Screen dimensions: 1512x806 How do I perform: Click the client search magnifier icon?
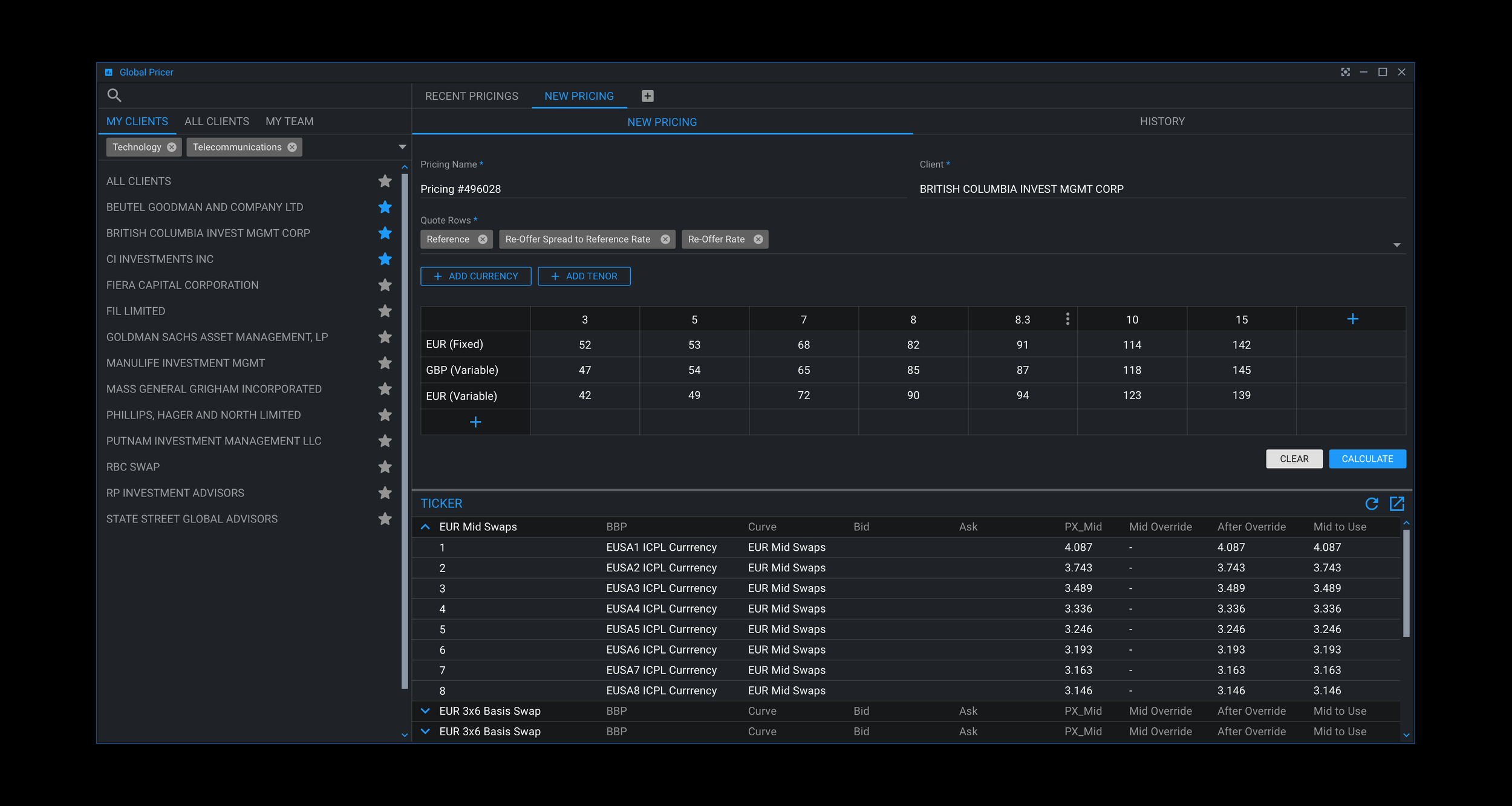point(114,95)
